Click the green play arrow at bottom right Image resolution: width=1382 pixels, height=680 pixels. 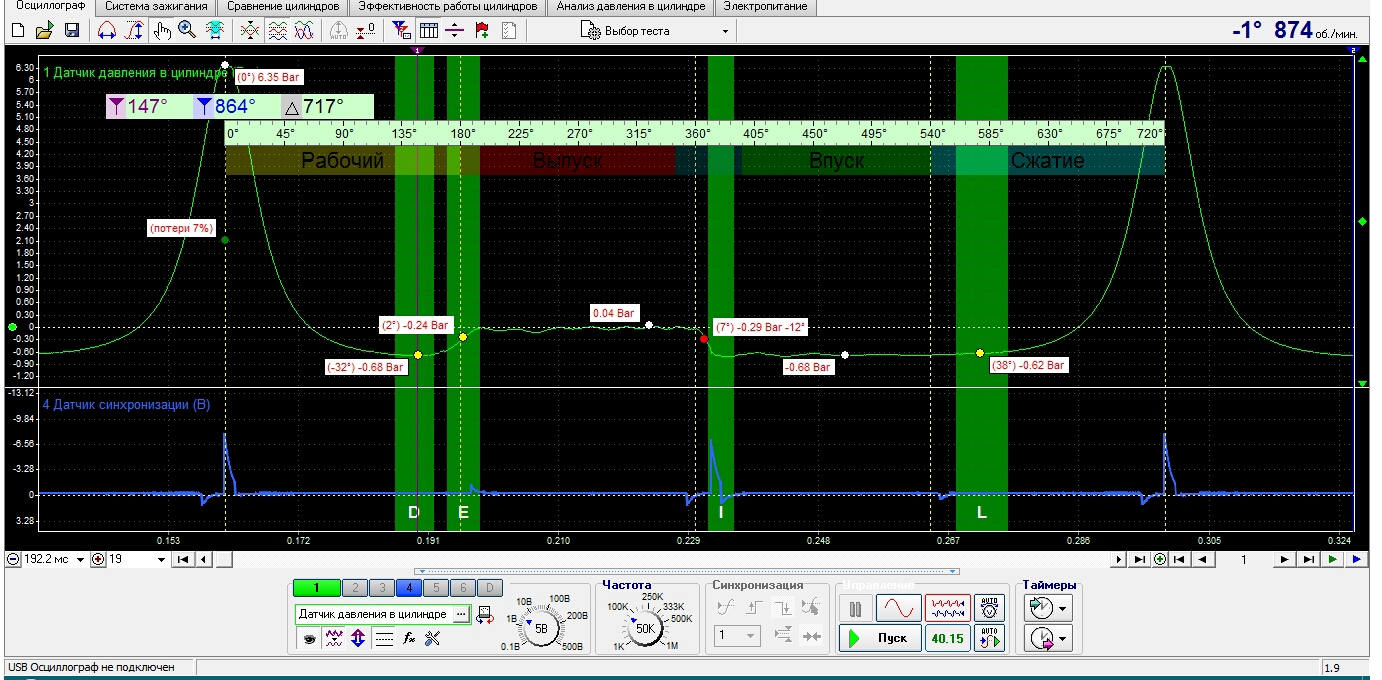1333,559
